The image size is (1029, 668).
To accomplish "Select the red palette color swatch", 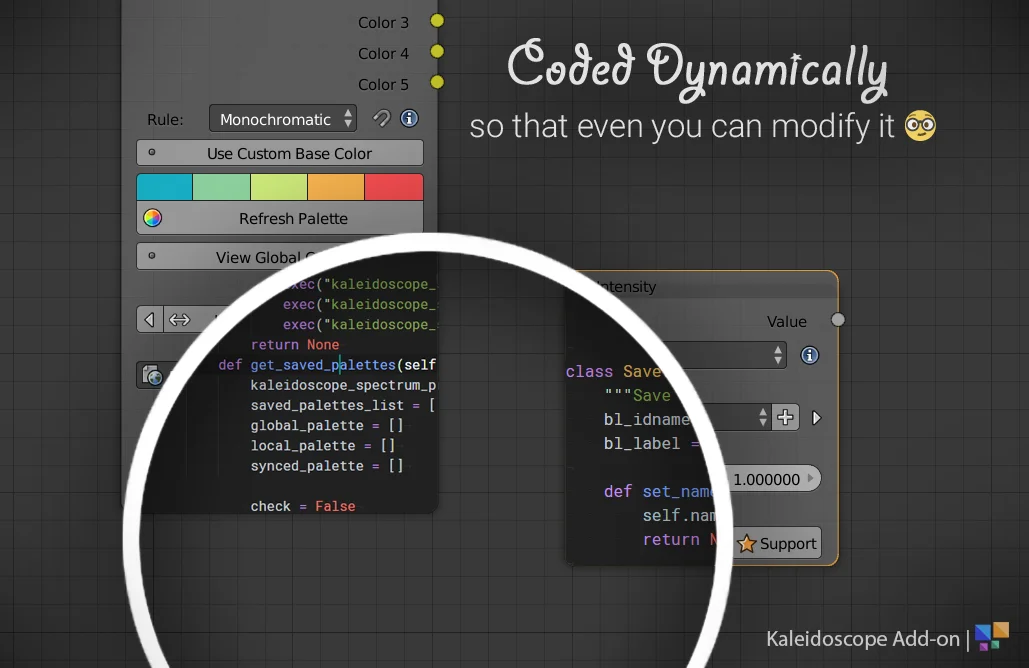I will [393, 187].
